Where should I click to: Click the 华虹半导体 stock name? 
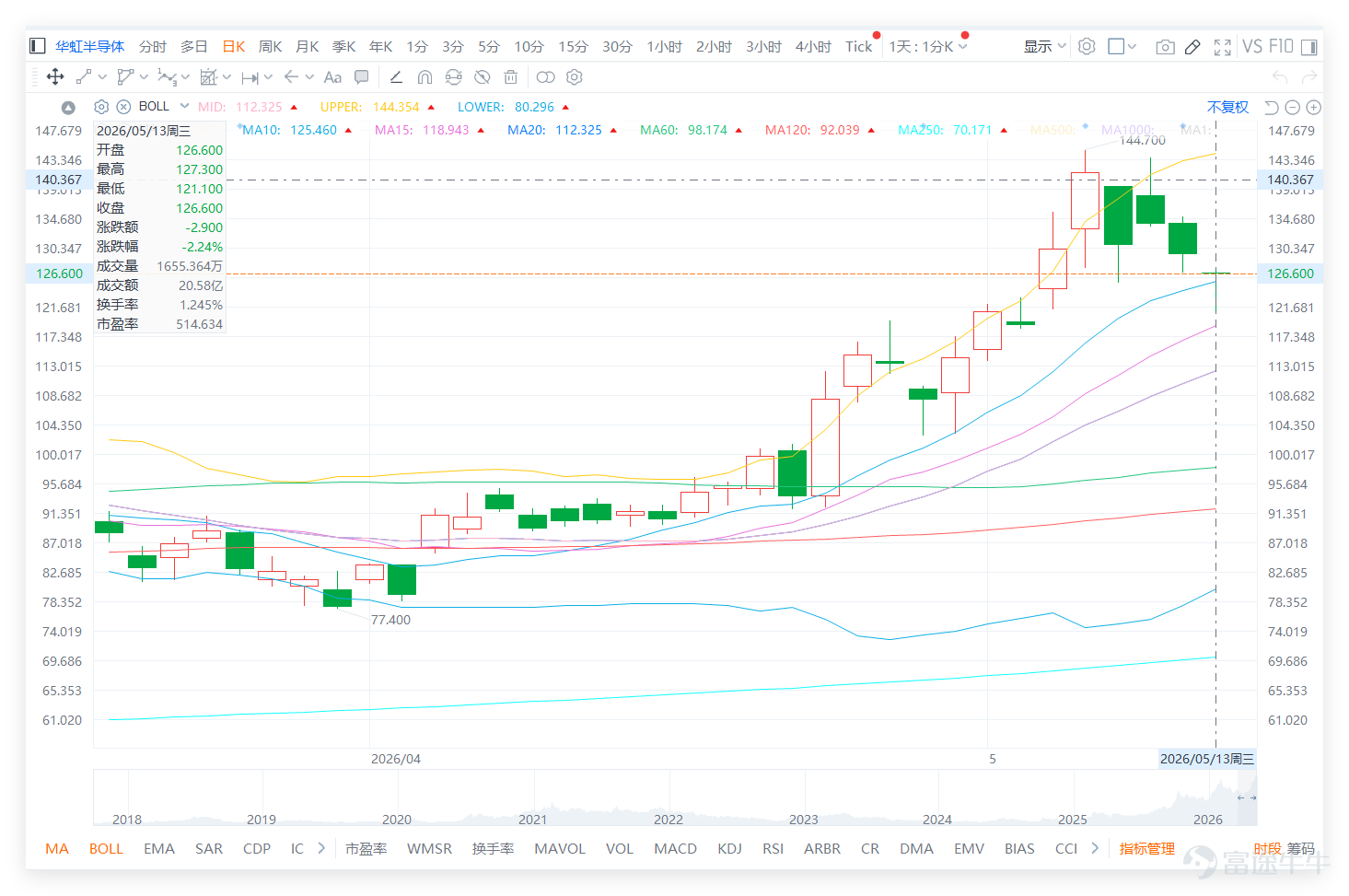tap(89, 46)
